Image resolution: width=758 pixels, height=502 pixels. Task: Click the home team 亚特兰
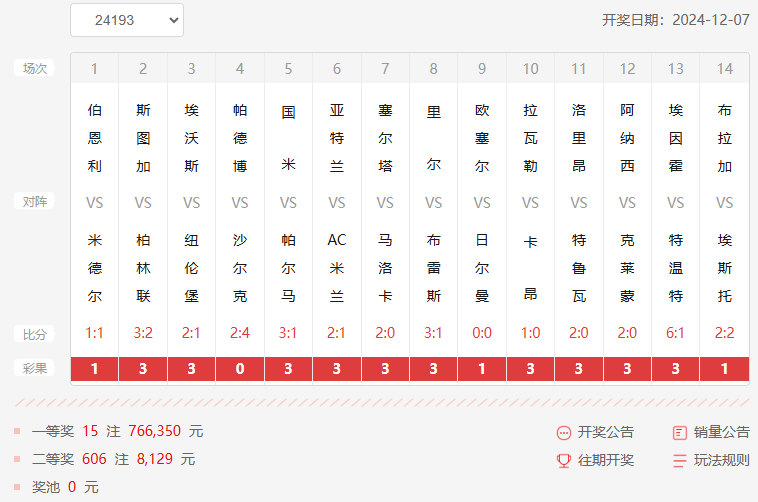click(337, 138)
